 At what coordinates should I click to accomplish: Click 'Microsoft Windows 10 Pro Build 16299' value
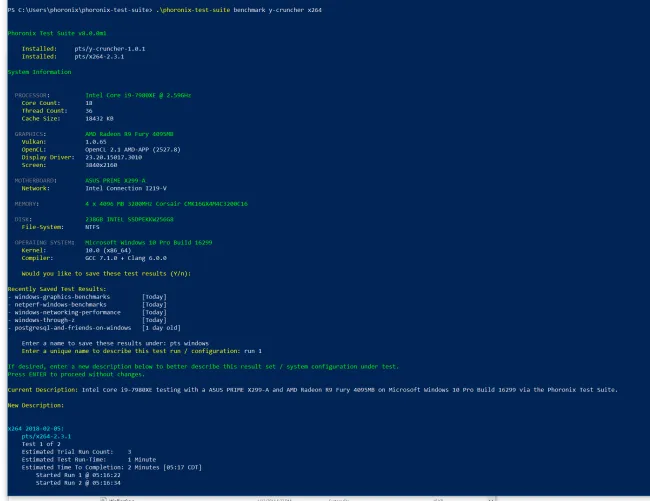[148, 243]
